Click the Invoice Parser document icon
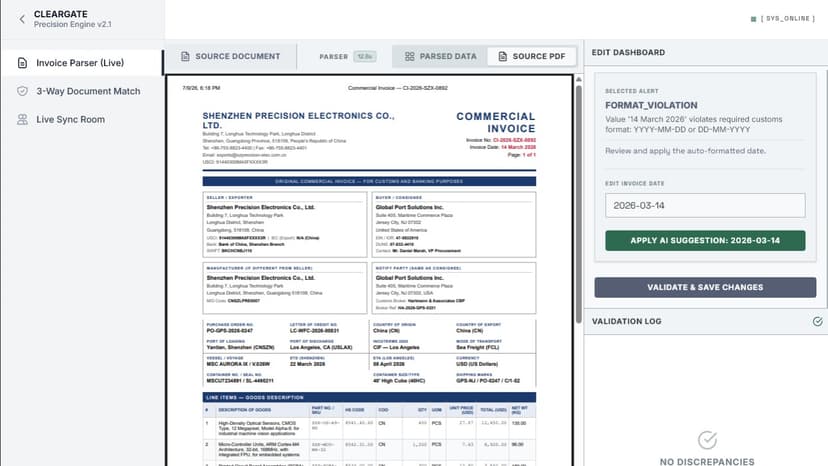 click(22, 63)
